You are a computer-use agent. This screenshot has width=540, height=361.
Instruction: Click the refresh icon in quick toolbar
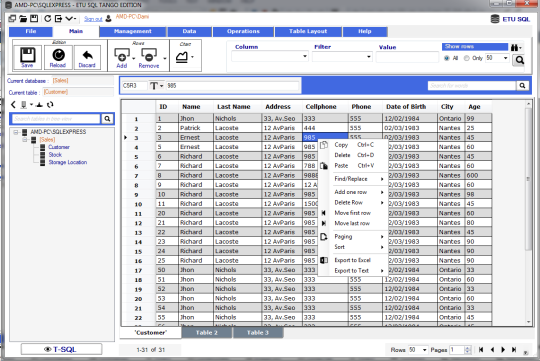coord(48,19)
